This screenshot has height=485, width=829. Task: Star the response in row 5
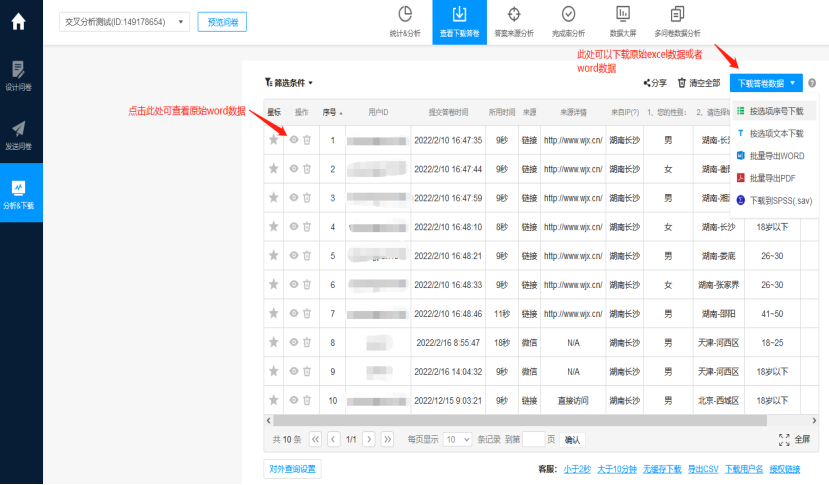(273, 255)
